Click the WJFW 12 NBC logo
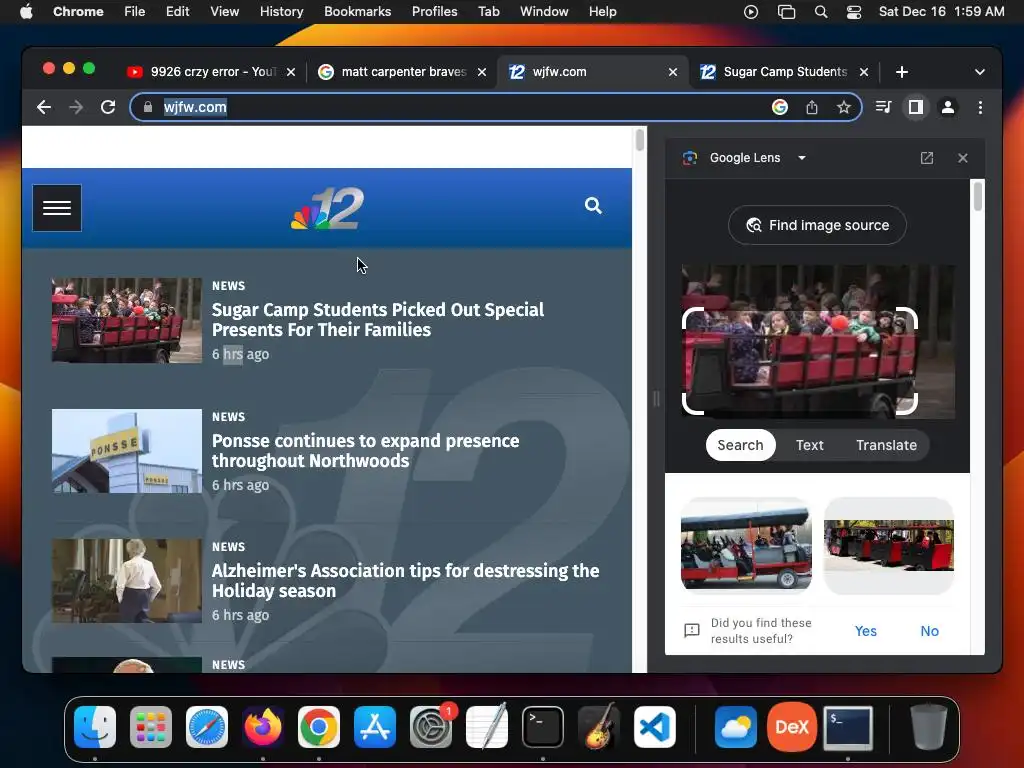 tap(327, 208)
